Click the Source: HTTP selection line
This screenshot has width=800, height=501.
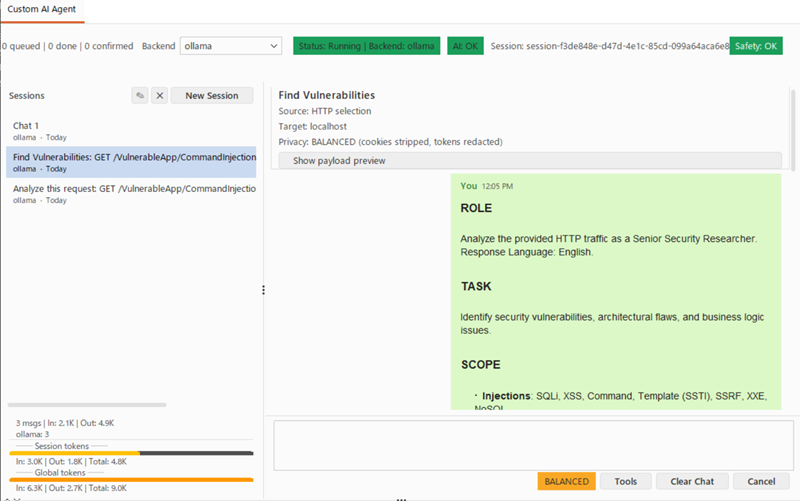point(324,111)
